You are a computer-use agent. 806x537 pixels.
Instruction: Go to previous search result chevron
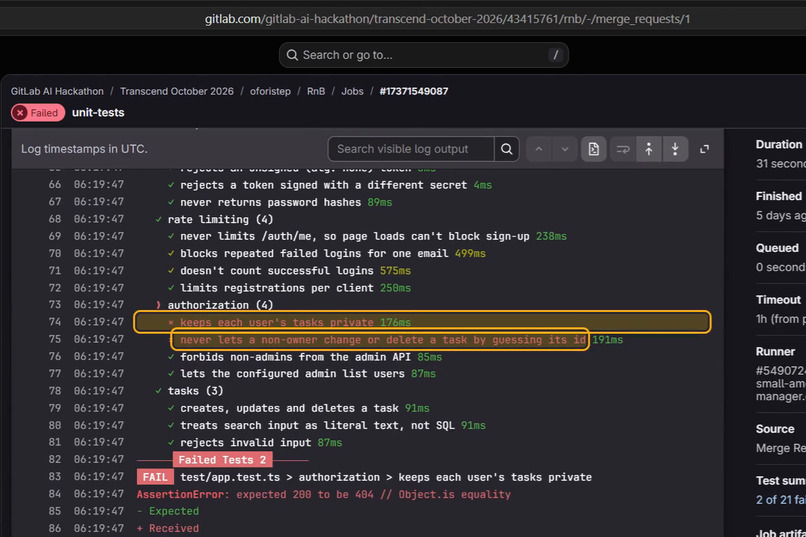coord(539,149)
